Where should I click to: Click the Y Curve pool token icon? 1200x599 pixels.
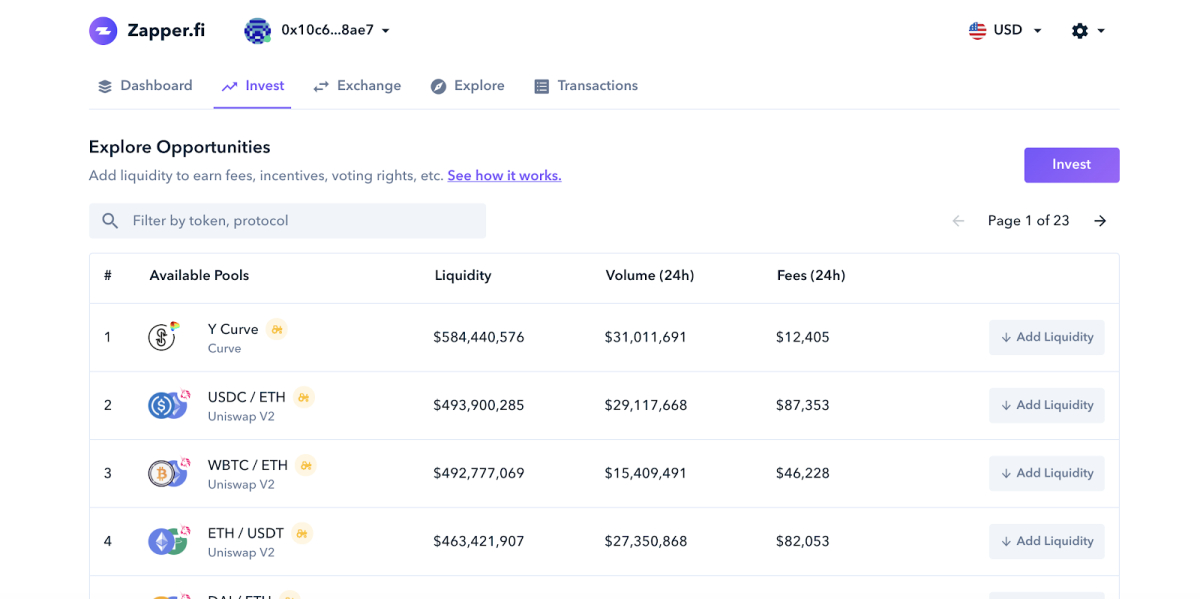pos(161,337)
